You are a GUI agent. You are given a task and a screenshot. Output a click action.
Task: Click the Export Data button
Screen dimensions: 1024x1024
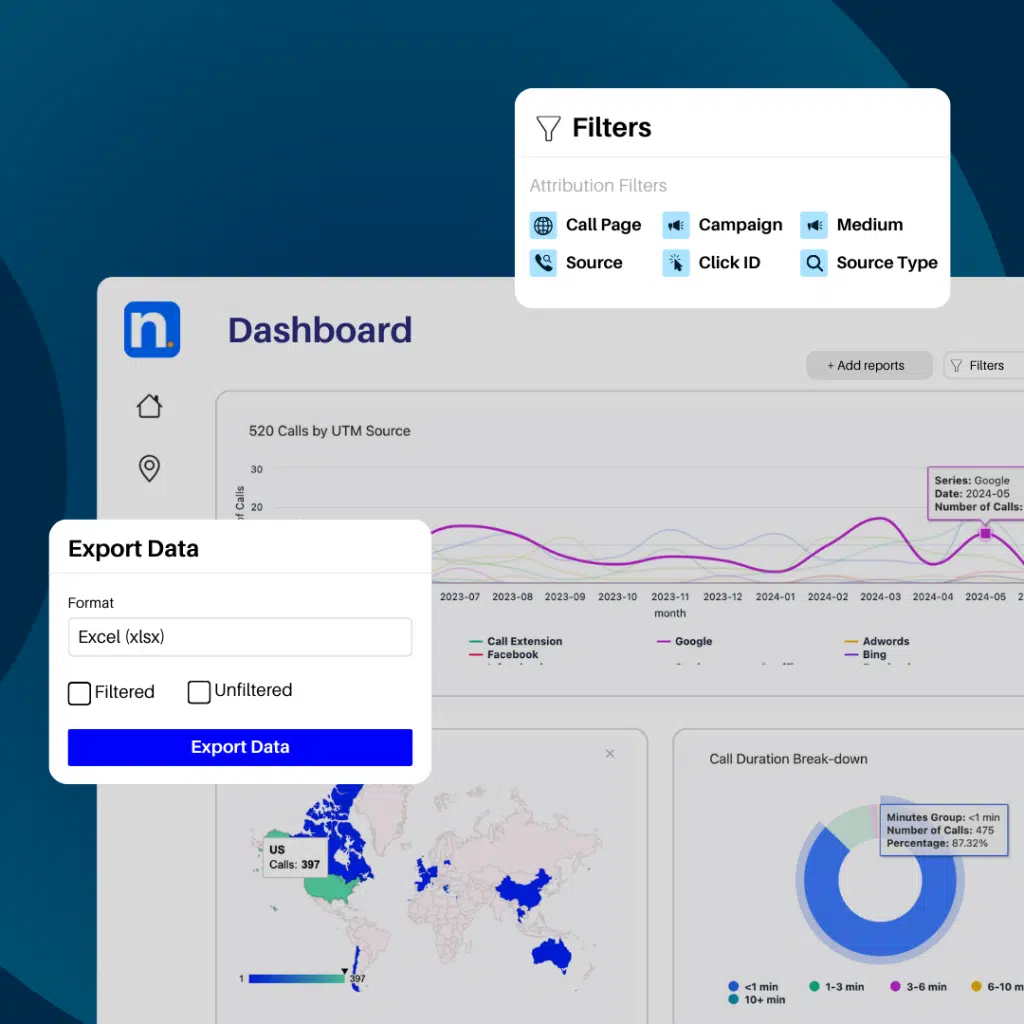tap(240, 747)
